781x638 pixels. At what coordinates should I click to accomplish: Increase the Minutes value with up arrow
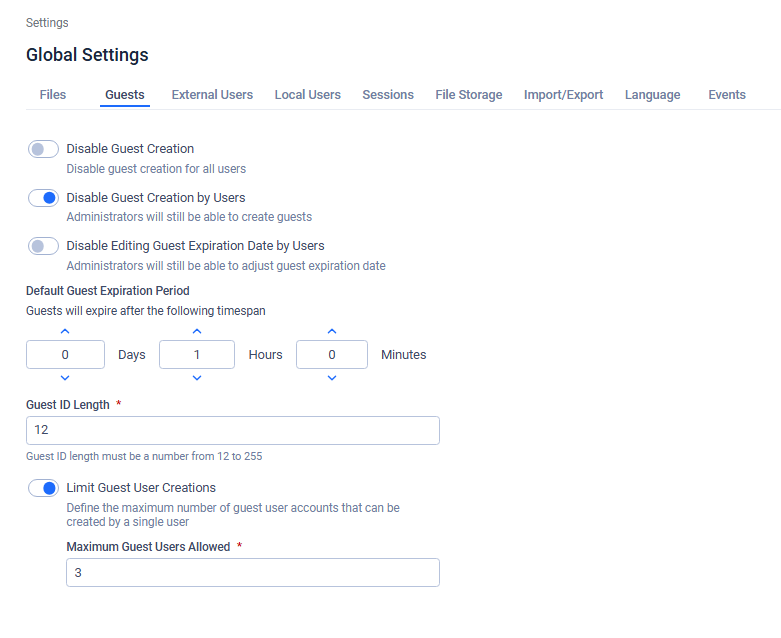tap(332, 331)
